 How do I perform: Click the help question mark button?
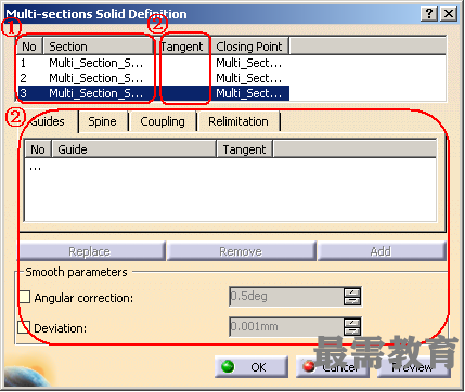429,14
